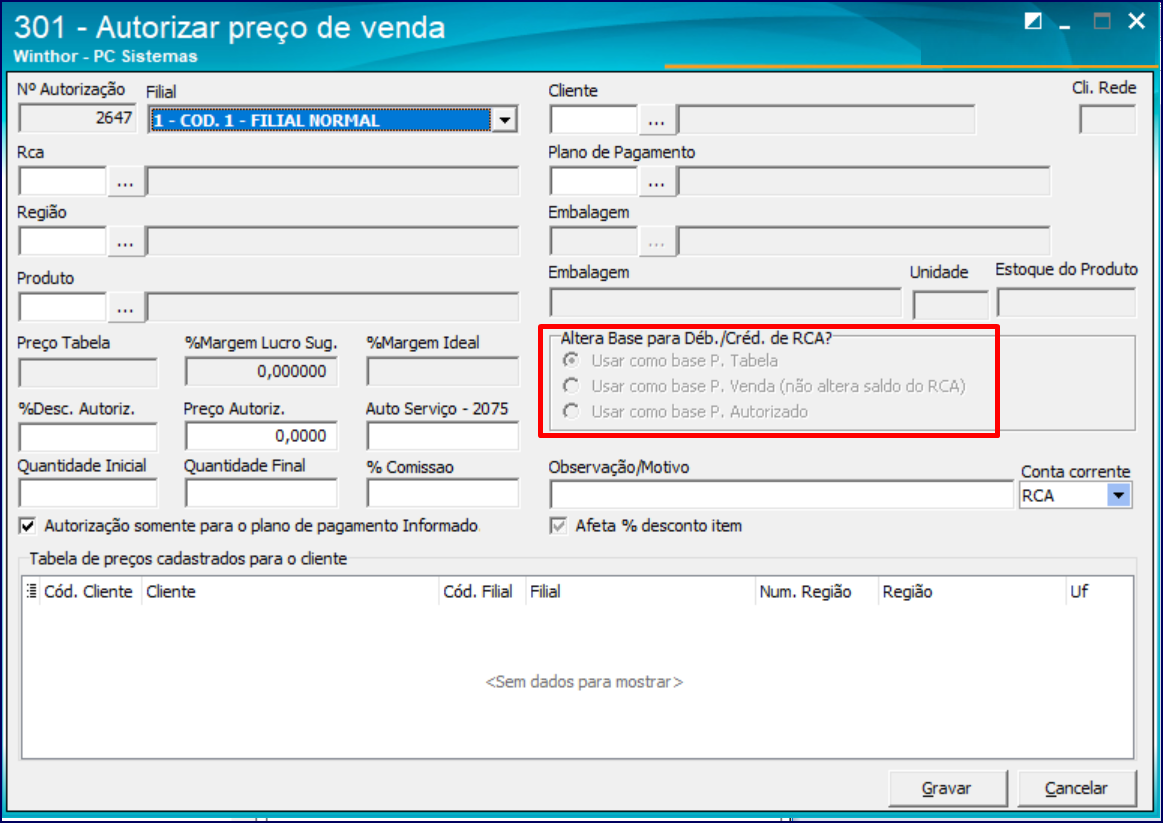The width and height of the screenshot is (1163, 823).
Task: Click the Cód. Filial column header
Action: click(x=481, y=591)
